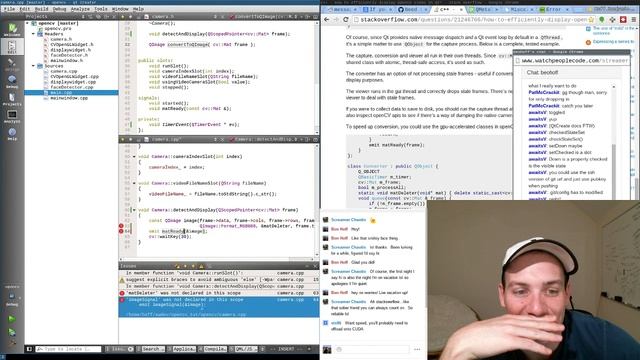
Task: Bookmark page with the star icon
Action: pyautogui.click(x=591, y=20)
